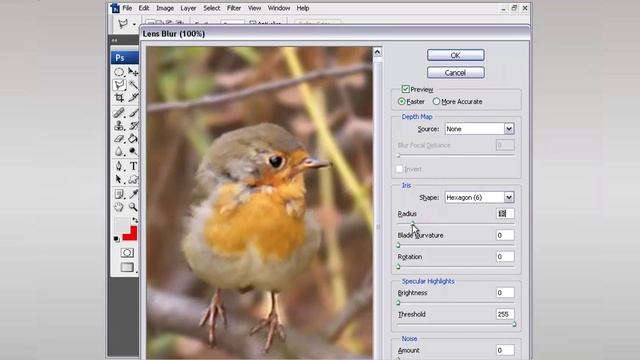The height and width of the screenshot is (360, 640).
Task: Open the Iris Shape dropdown
Action: [x=509, y=198]
